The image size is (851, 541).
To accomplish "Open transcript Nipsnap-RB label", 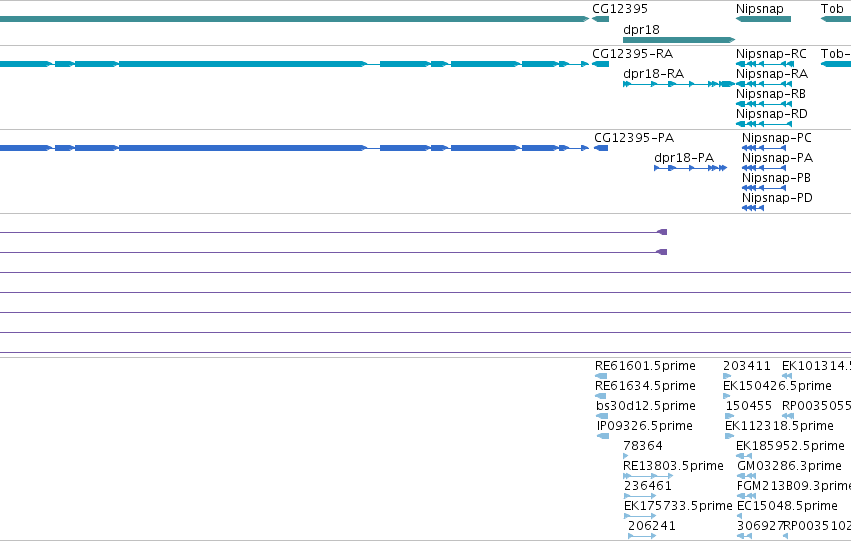I will click(x=771, y=94).
